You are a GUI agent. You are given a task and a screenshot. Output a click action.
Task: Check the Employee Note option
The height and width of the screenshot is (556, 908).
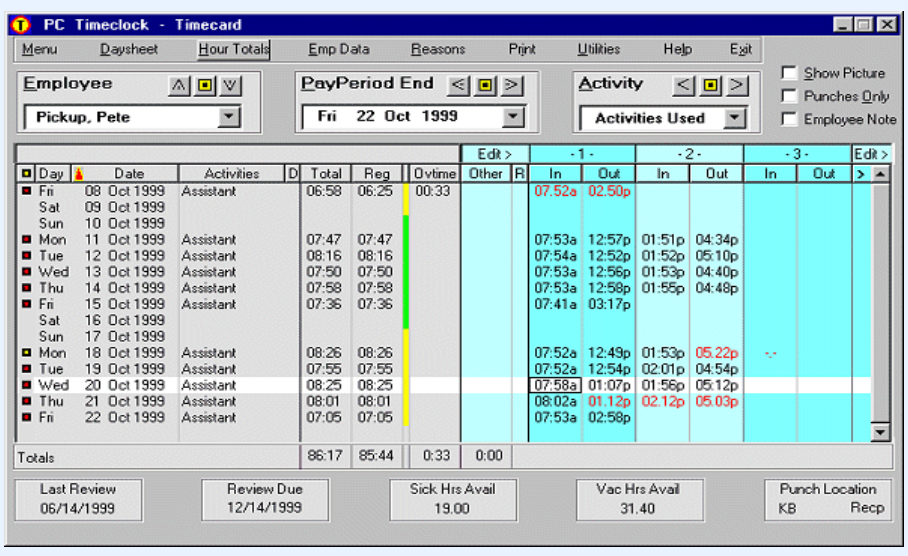(789, 119)
